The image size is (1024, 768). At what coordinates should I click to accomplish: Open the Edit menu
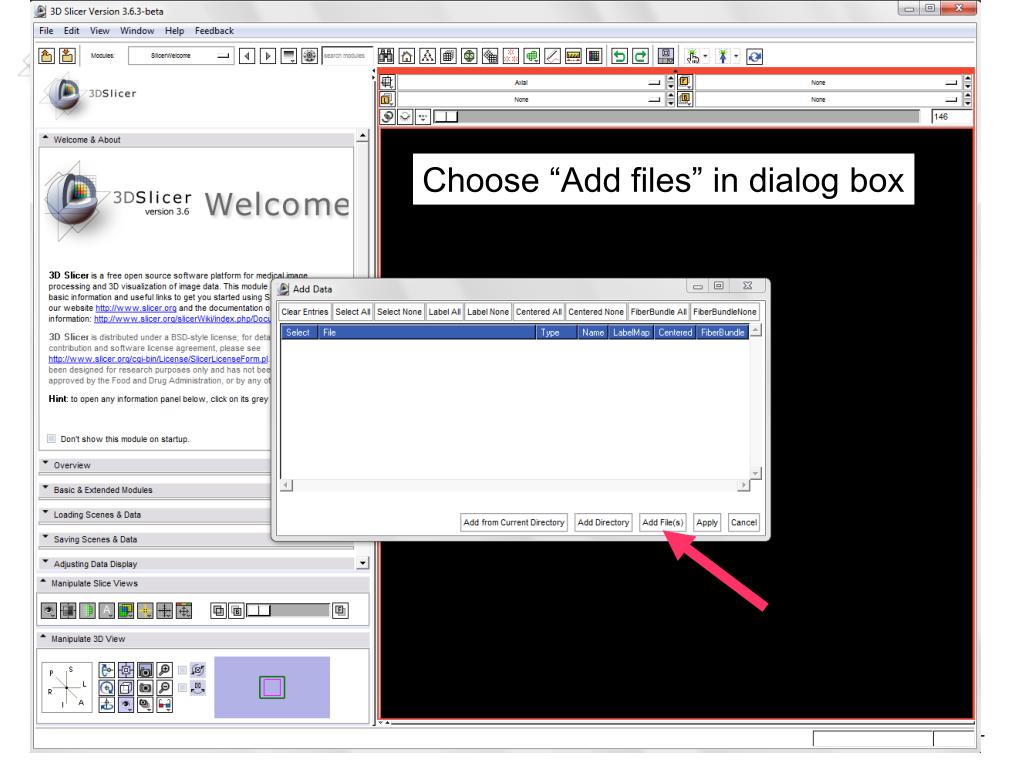(71, 31)
